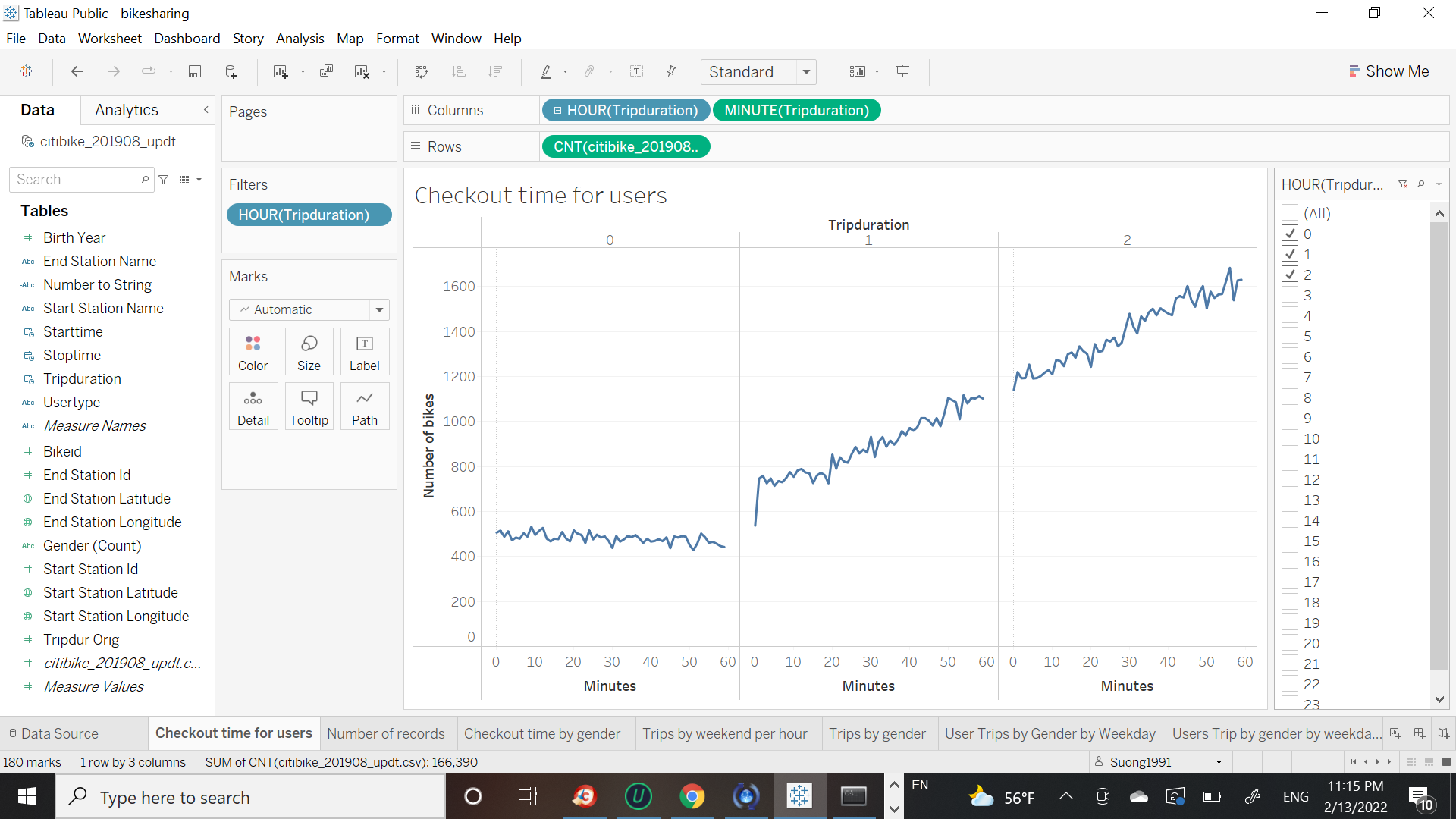Expand the Standard fit dropdown
This screenshot has height=819, width=1456.
(806, 72)
